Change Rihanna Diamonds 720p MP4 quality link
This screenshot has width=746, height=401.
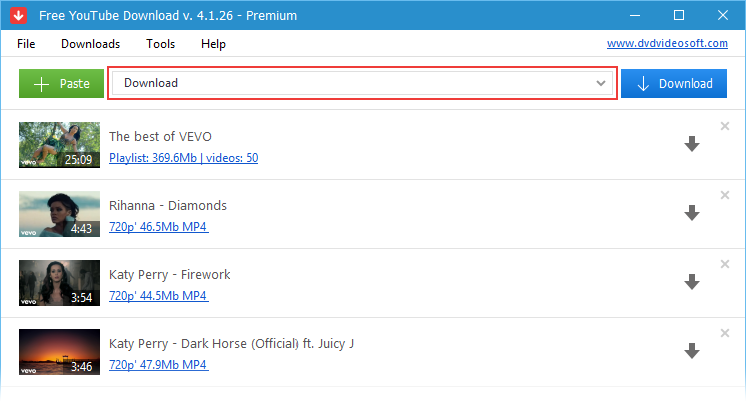click(x=158, y=227)
